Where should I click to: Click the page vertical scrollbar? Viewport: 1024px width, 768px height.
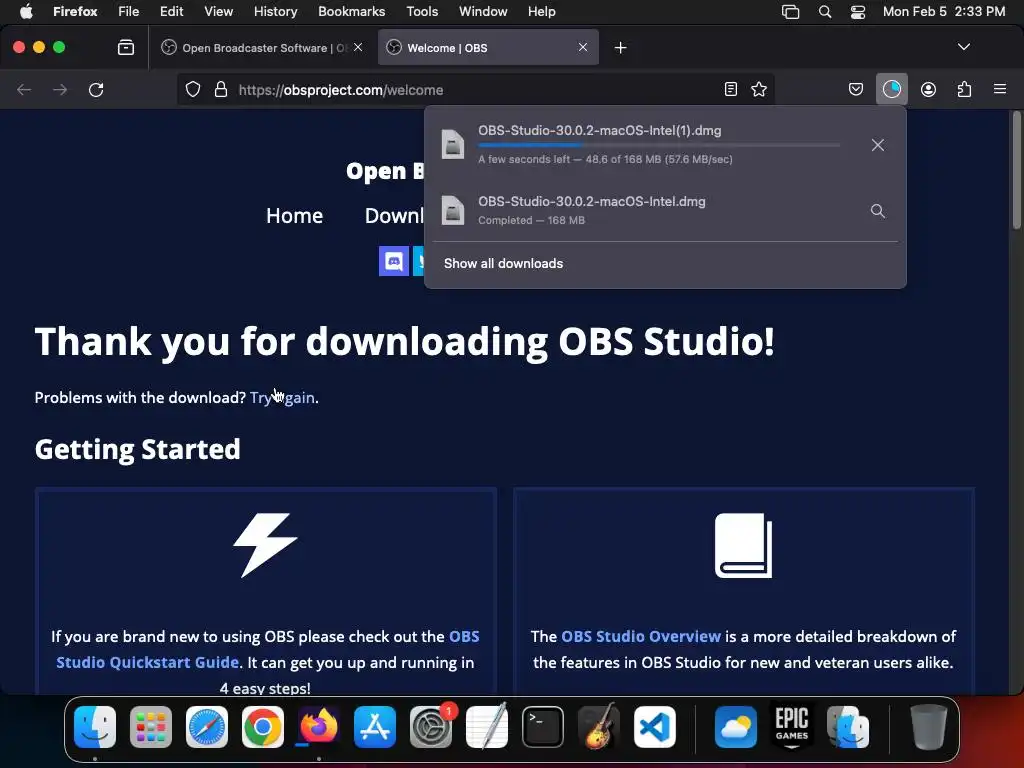[1016, 171]
